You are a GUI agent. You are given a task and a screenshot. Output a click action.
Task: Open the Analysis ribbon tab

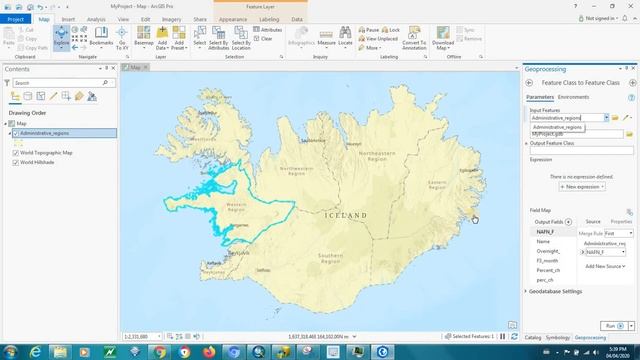coord(96,19)
